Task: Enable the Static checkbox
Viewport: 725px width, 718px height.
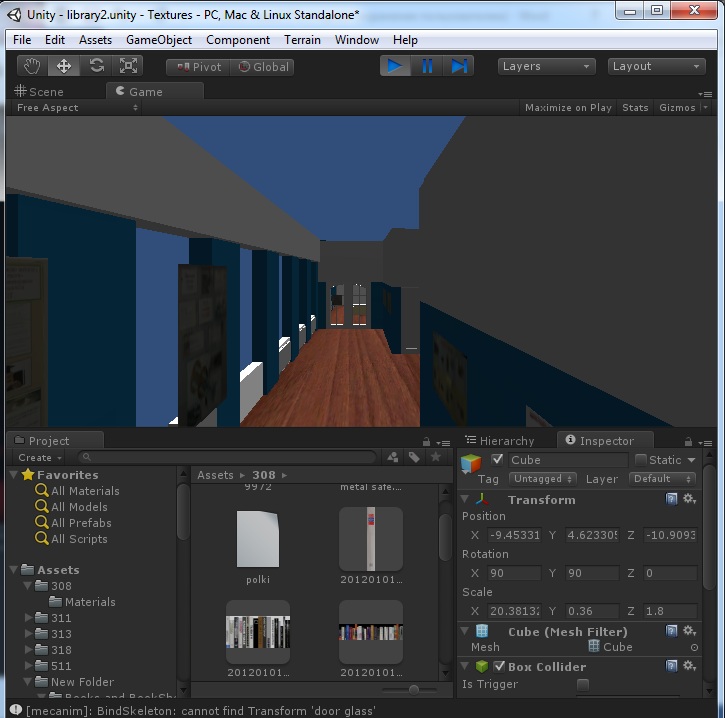Action: [x=641, y=460]
